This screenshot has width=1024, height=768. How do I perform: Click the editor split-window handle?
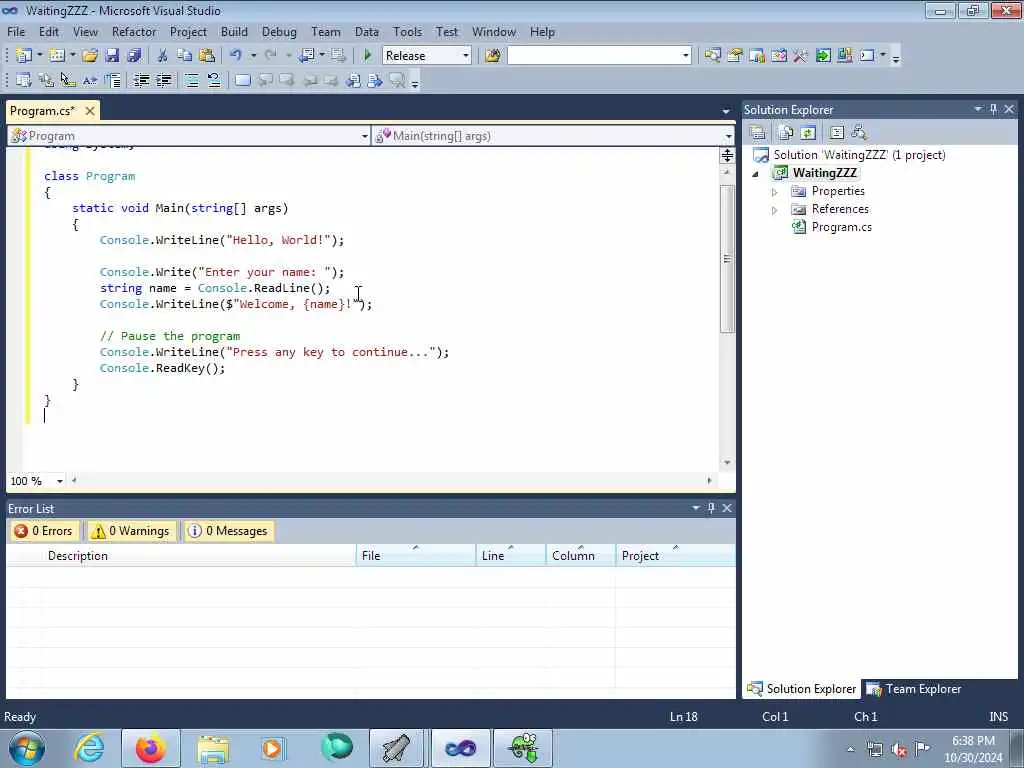(x=727, y=155)
